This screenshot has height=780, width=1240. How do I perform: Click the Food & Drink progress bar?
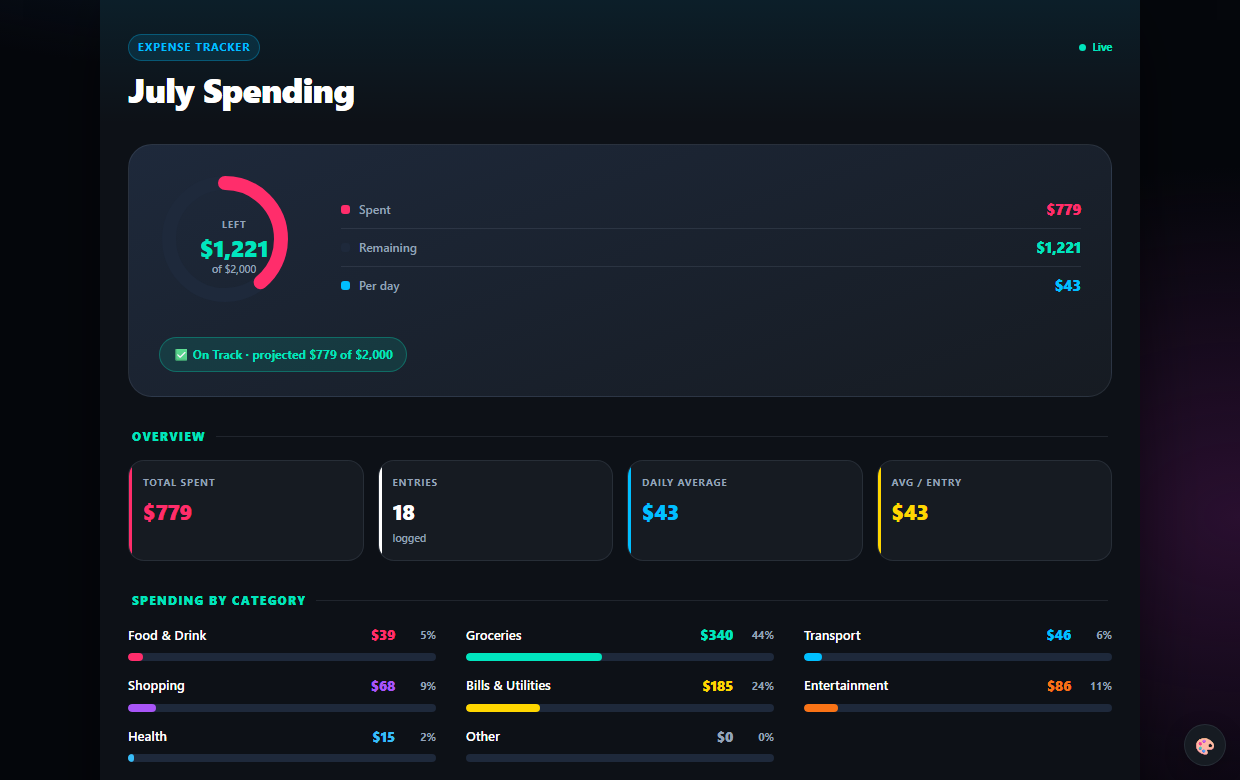[282, 657]
